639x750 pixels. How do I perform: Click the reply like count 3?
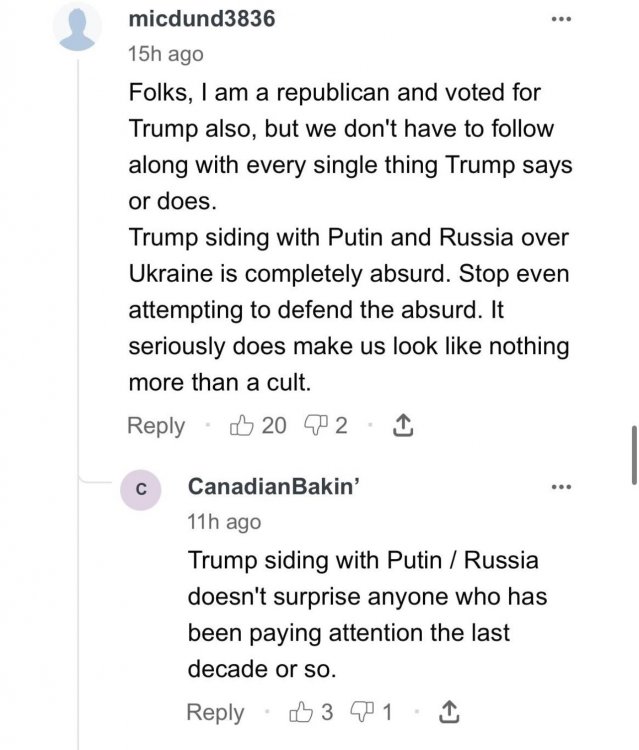tap(326, 712)
